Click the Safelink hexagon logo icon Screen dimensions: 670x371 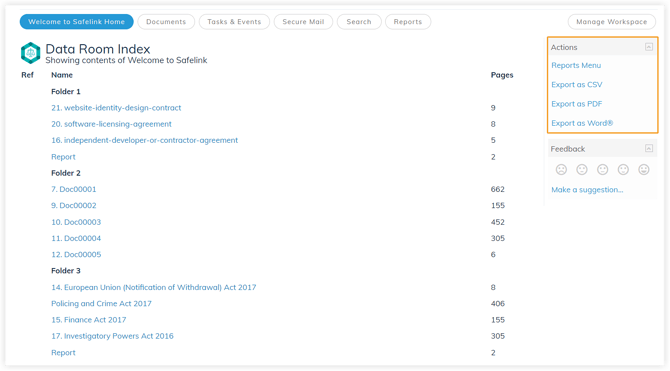click(30, 53)
